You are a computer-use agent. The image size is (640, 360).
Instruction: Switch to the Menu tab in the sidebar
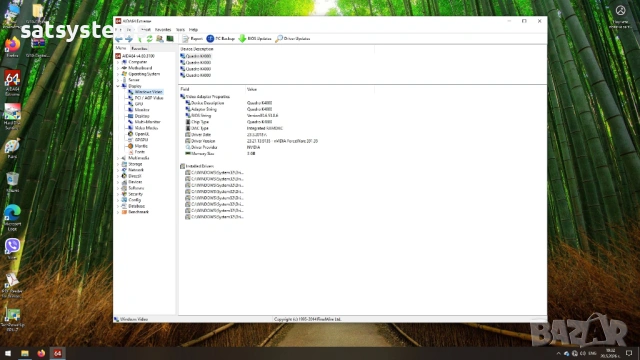tap(121, 48)
